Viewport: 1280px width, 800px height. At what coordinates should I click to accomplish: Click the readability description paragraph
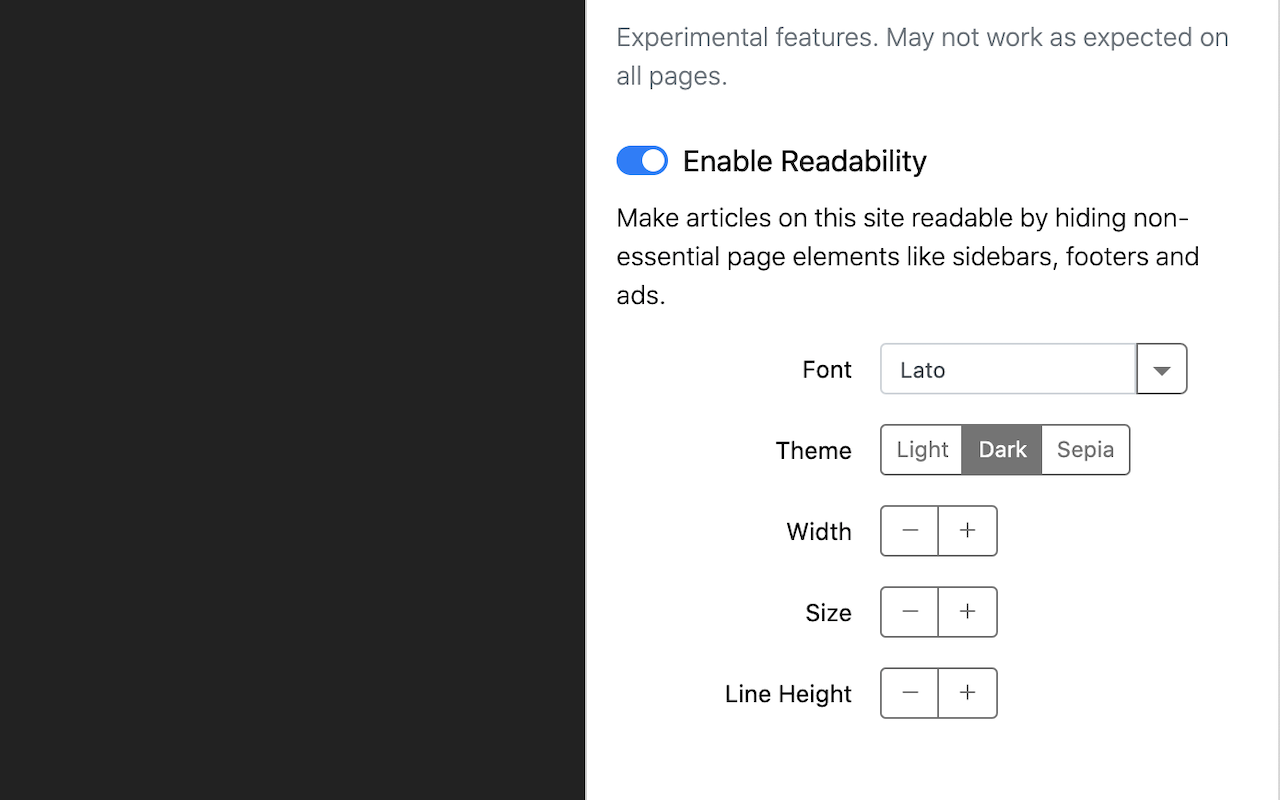(x=907, y=256)
